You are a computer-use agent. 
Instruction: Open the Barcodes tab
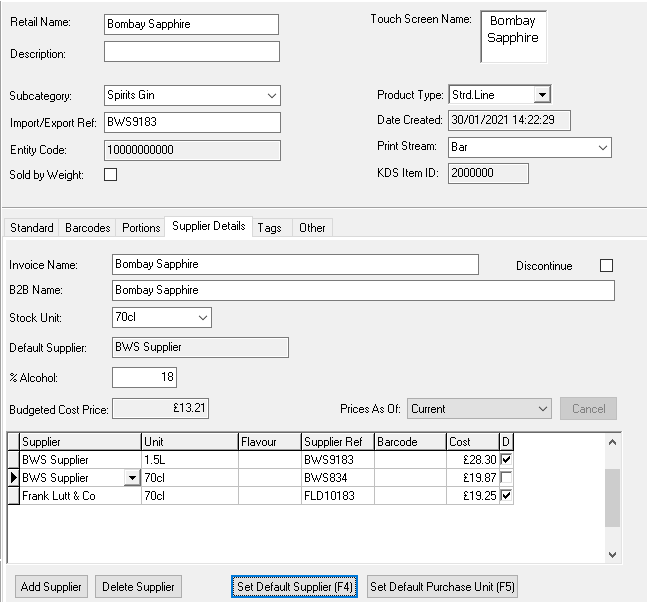pyautogui.click(x=88, y=228)
